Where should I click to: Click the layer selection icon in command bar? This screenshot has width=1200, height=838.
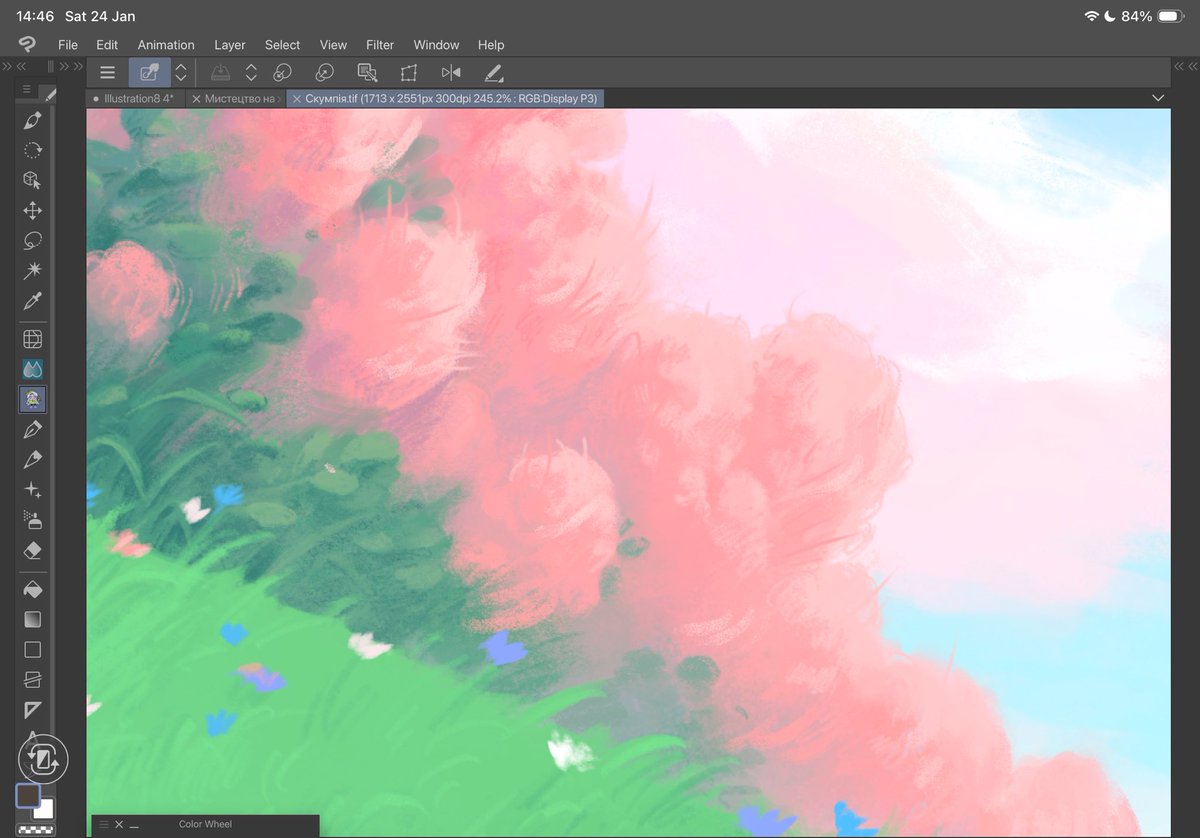[x=367, y=73]
